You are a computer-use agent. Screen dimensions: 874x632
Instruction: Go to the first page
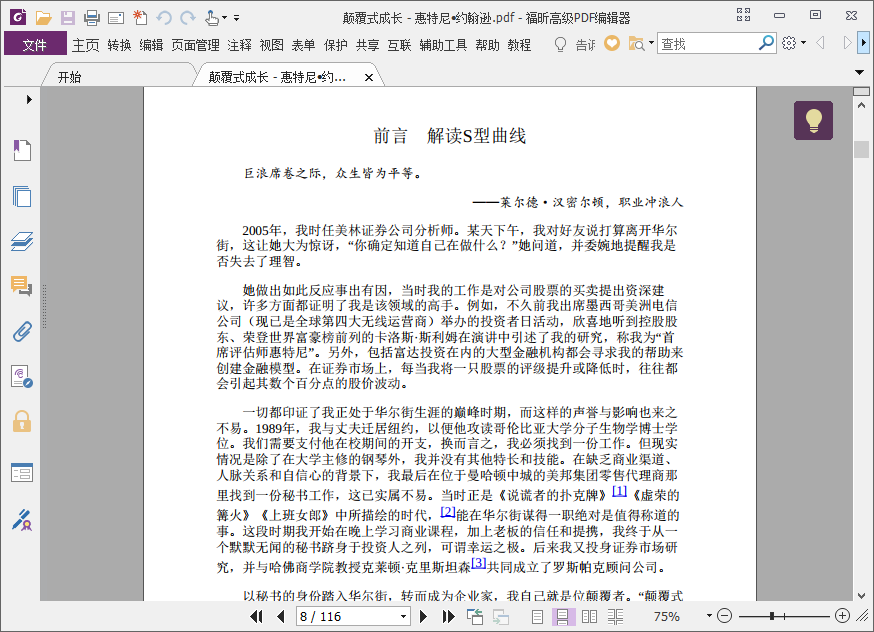point(256,616)
